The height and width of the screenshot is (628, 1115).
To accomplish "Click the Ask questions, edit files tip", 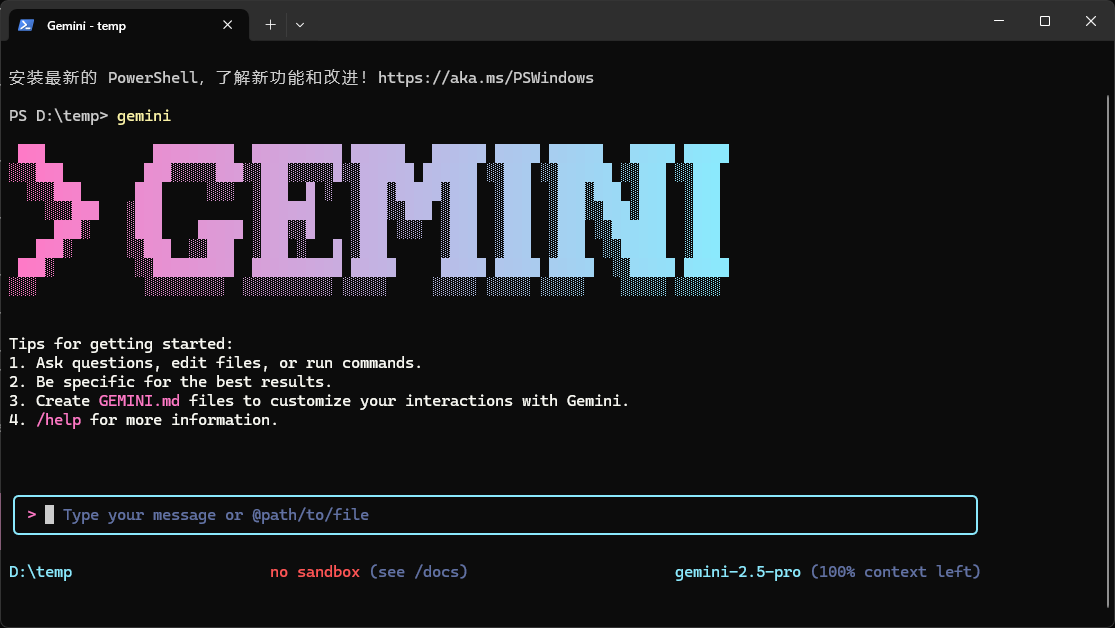I will [x=215, y=363].
